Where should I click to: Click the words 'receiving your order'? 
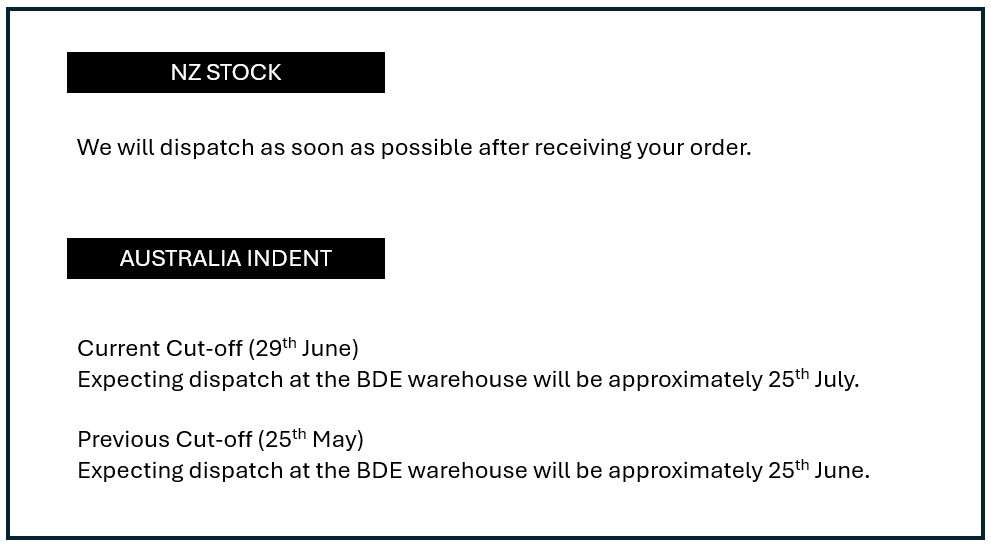click(642, 147)
